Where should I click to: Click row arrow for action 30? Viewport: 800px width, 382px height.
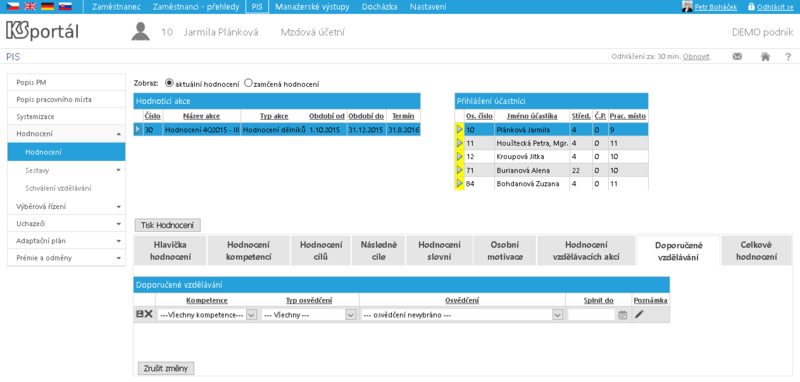tap(138, 130)
